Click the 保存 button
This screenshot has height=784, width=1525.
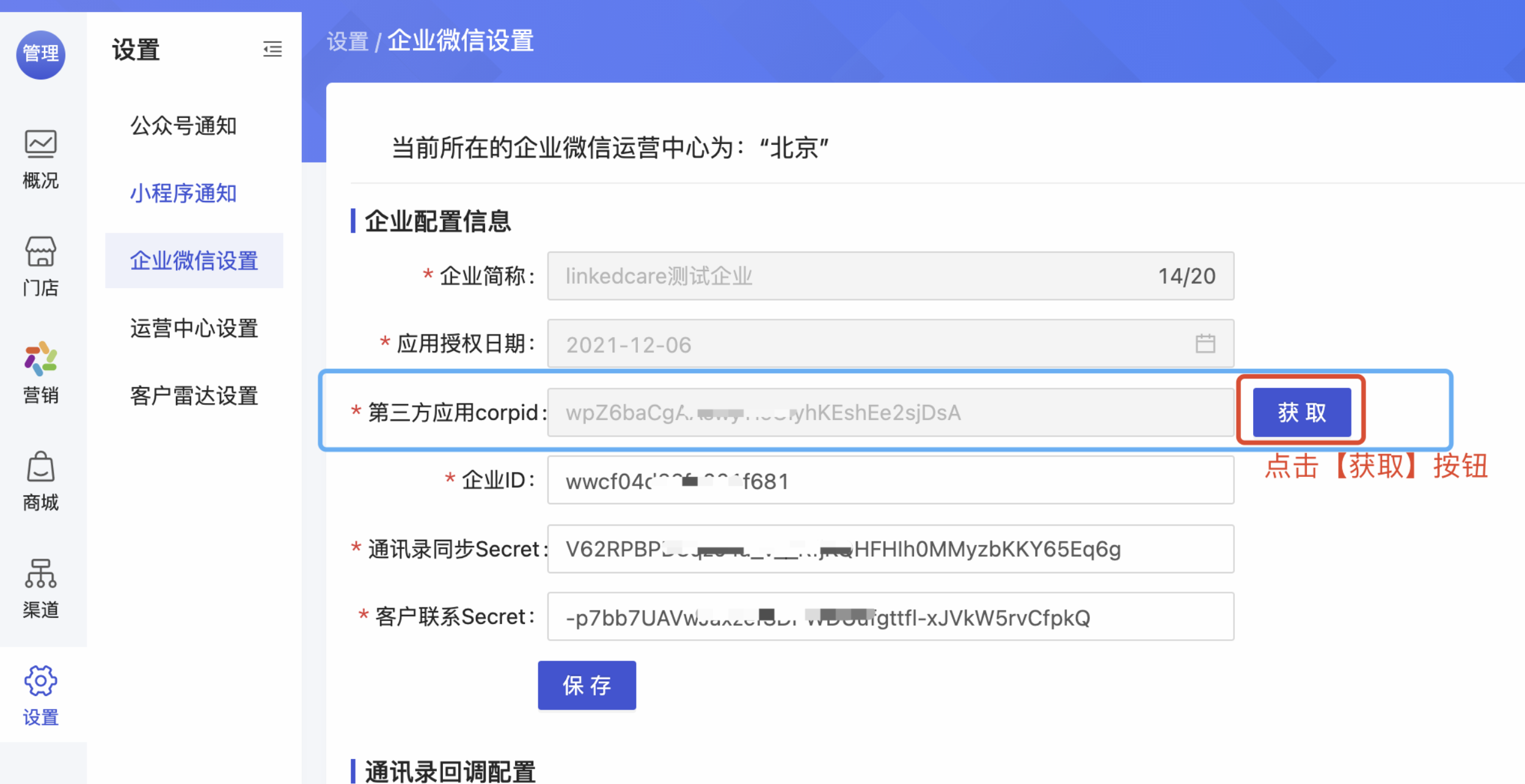[x=587, y=685]
